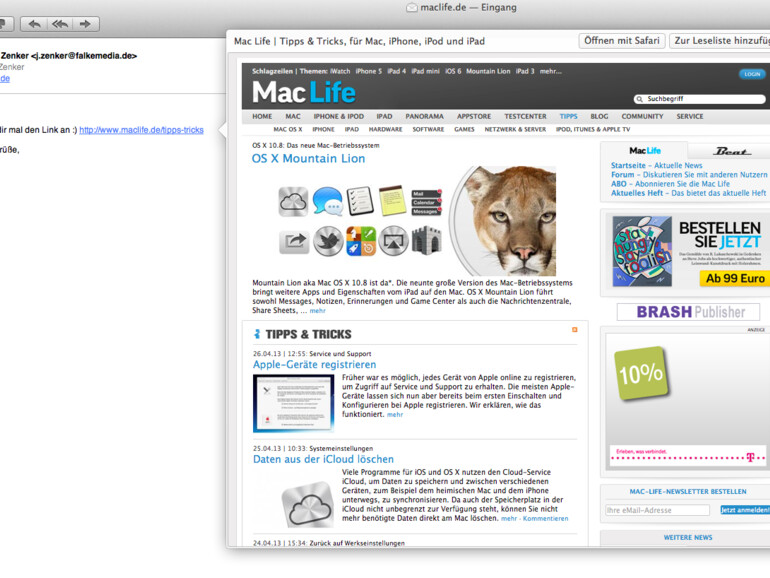Screen dimensions: 770x578
Task: Click the Gatekeeper castle icon
Action: click(426, 240)
